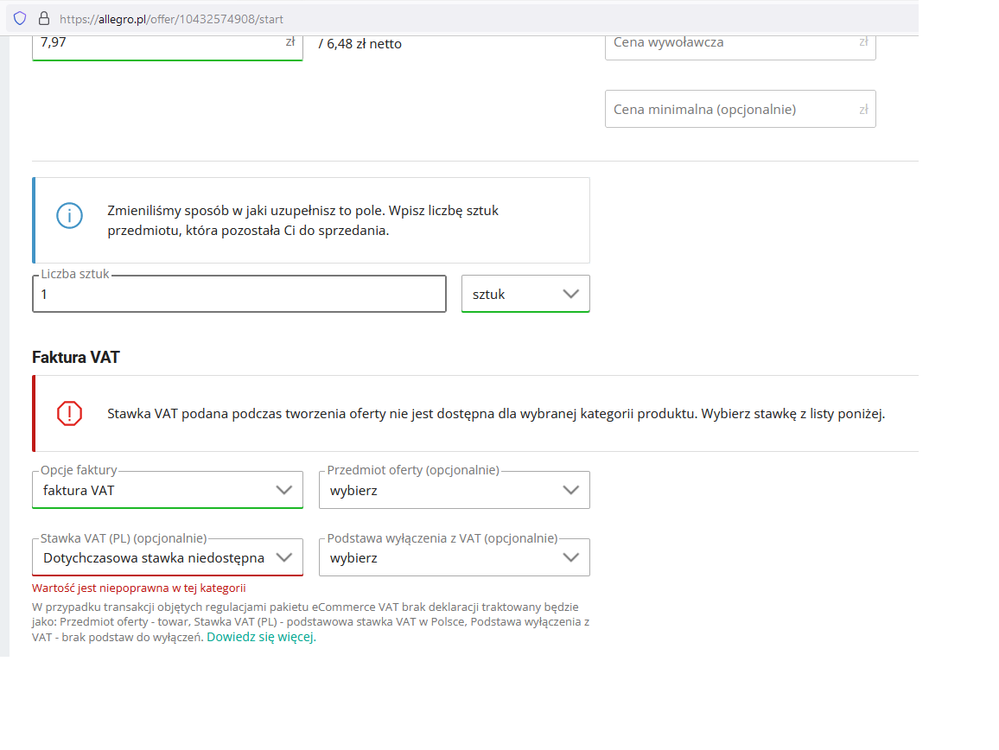
Task: Click the red warning octagon icon
Action: coord(69,413)
